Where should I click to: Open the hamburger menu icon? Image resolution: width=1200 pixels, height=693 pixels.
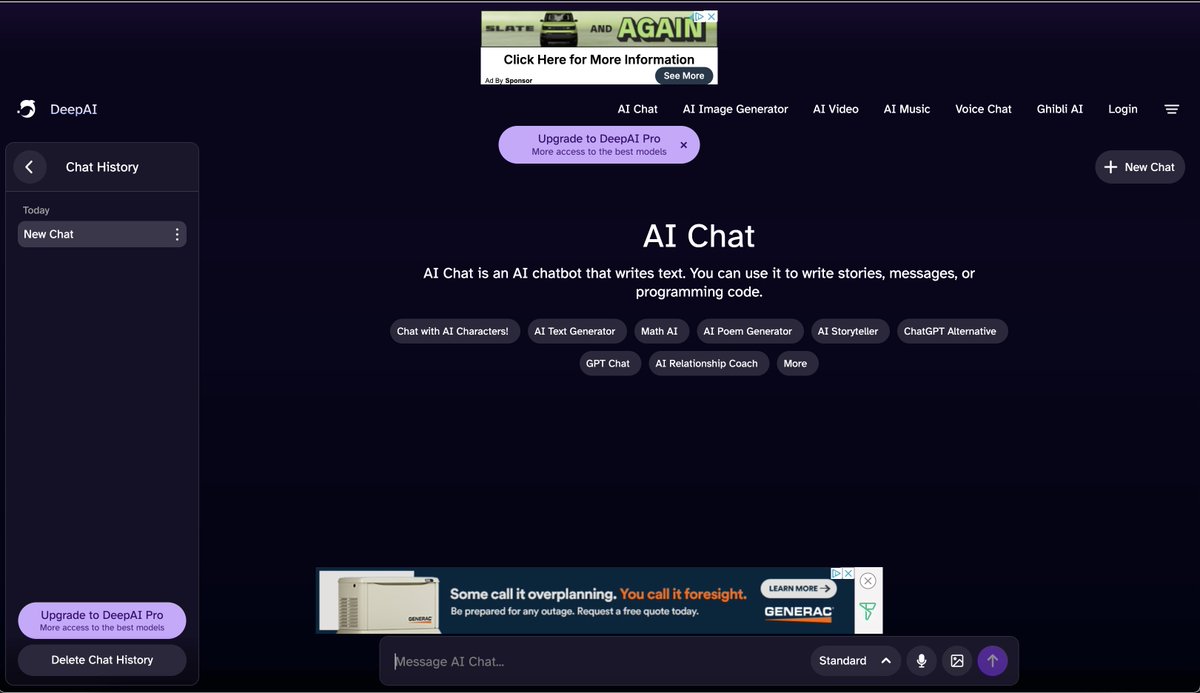click(1172, 109)
